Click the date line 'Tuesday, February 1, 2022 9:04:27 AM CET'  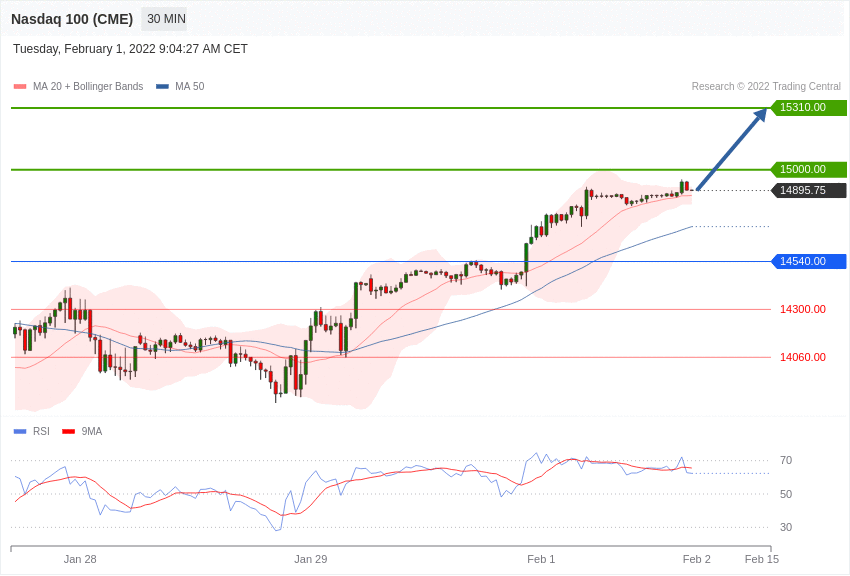click(130, 49)
